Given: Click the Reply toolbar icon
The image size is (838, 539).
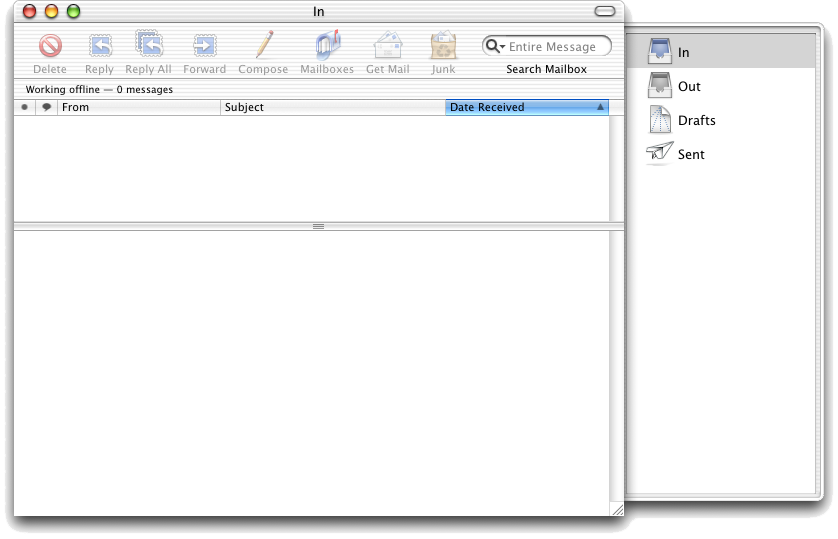Looking at the screenshot, I should click(x=100, y=46).
